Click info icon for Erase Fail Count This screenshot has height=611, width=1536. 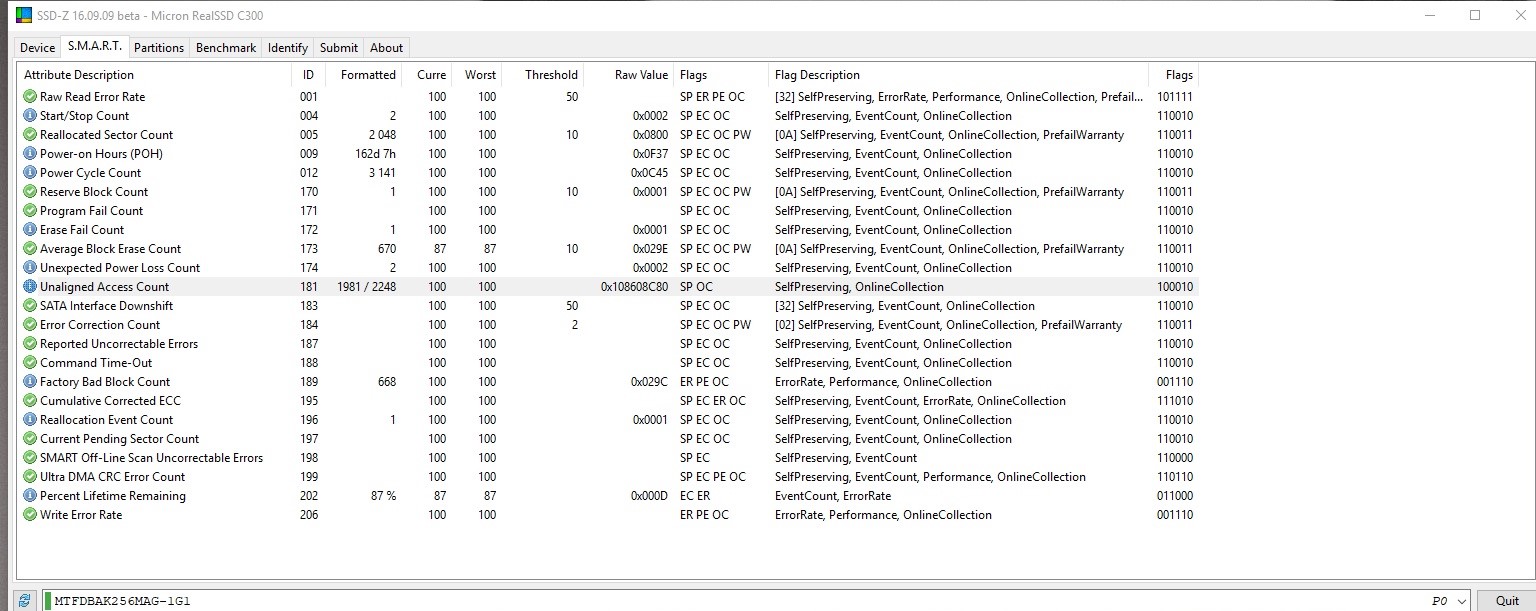tap(30, 230)
